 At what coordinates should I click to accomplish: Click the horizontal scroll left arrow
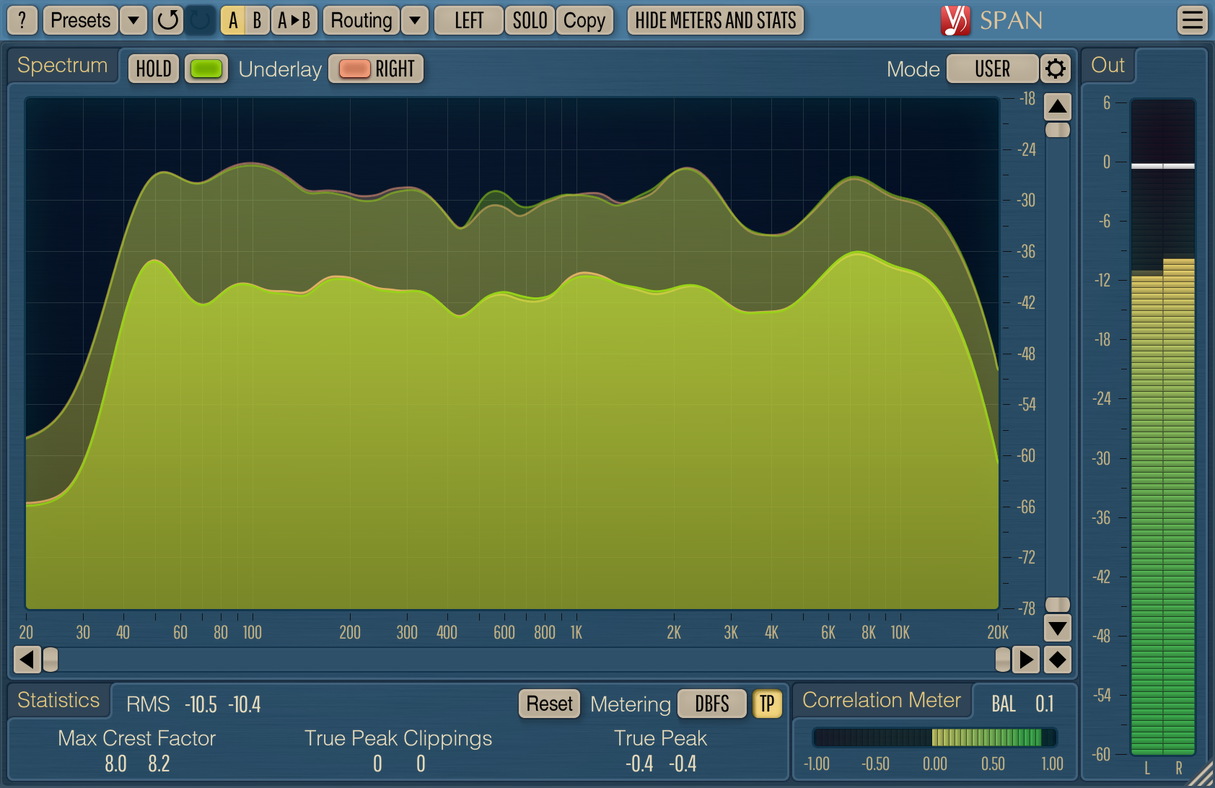pos(27,660)
